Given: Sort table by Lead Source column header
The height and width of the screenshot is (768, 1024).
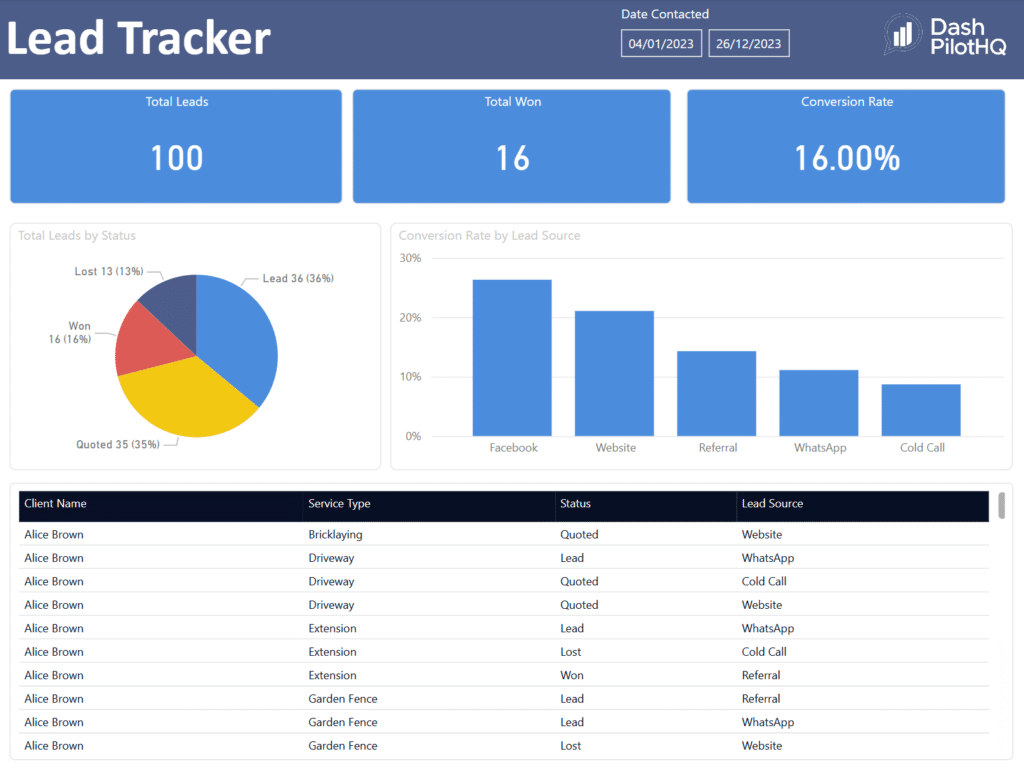Looking at the screenshot, I should click(x=772, y=504).
